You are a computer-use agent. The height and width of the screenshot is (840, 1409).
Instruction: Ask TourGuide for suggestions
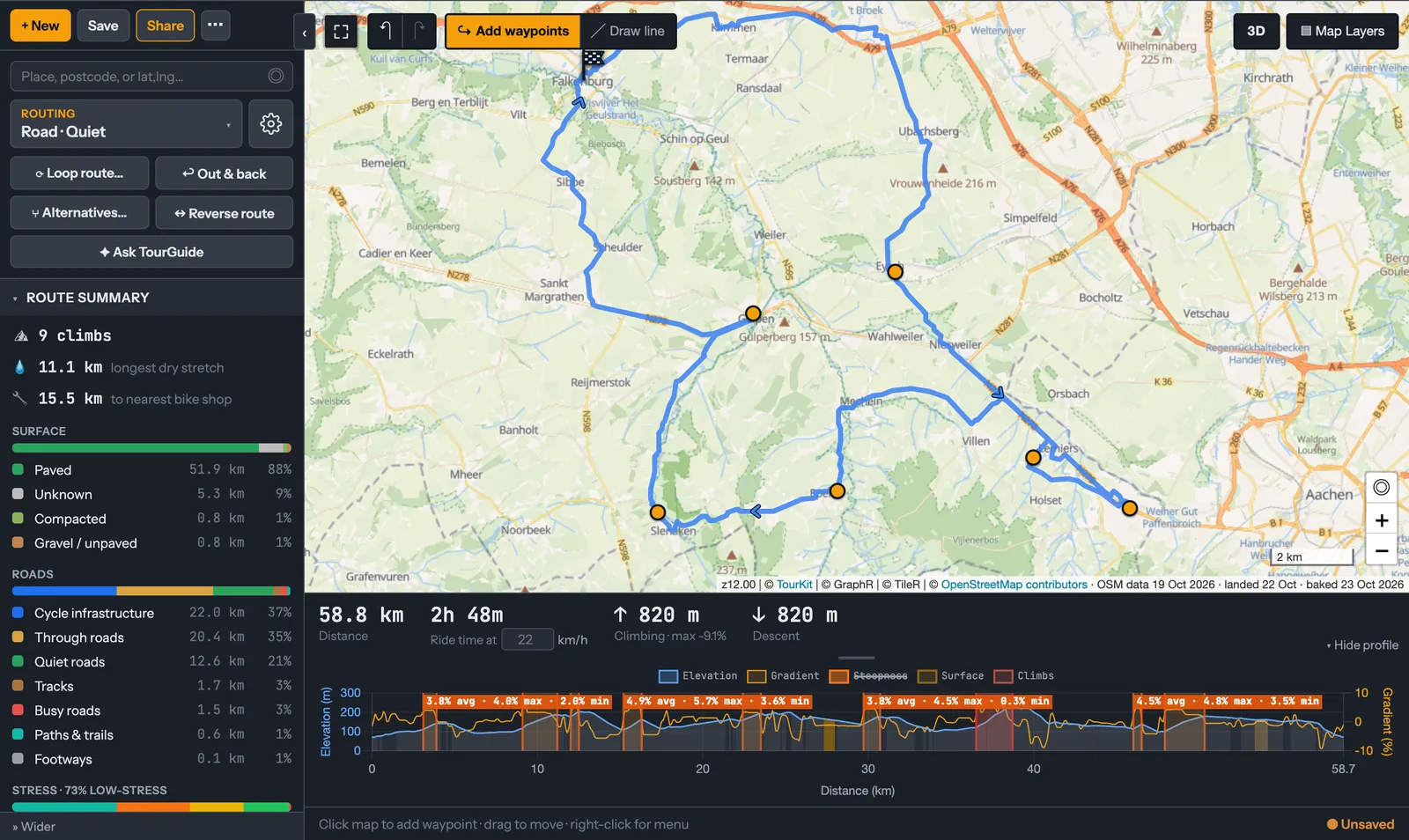tap(151, 252)
